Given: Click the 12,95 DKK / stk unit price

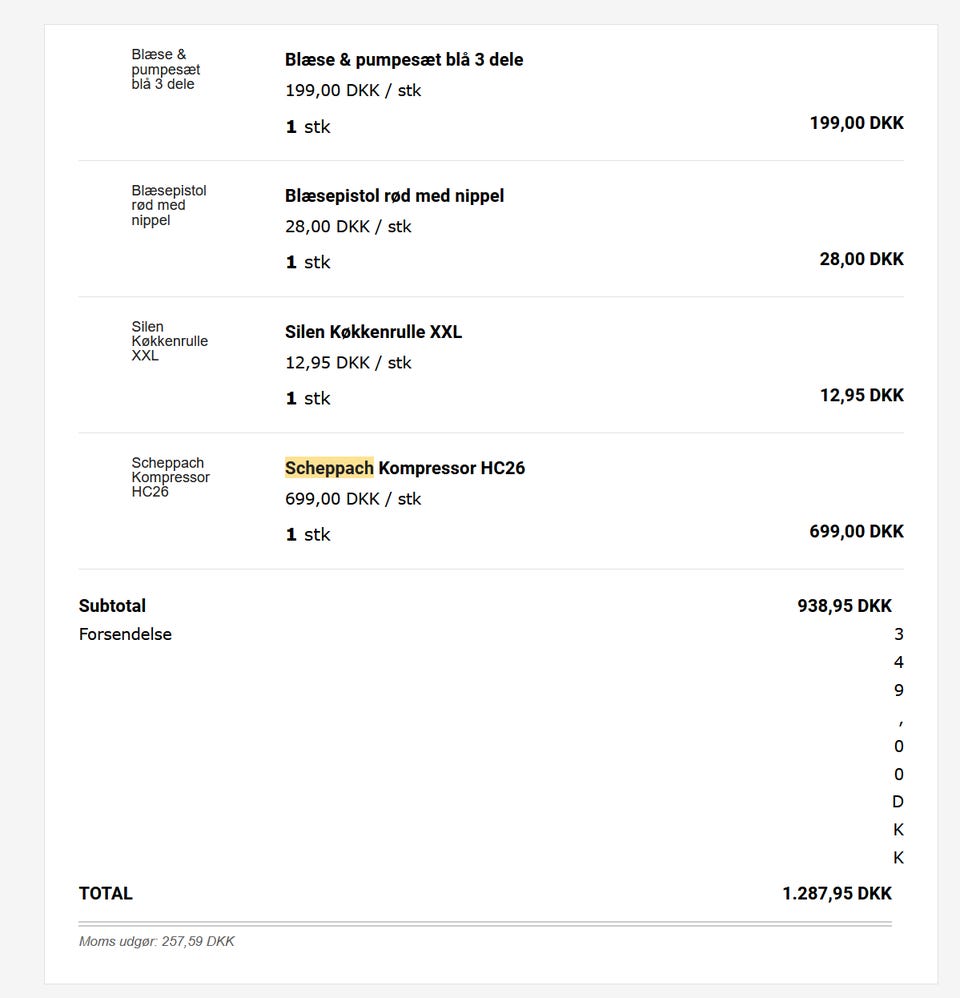Looking at the screenshot, I should [348, 363].
